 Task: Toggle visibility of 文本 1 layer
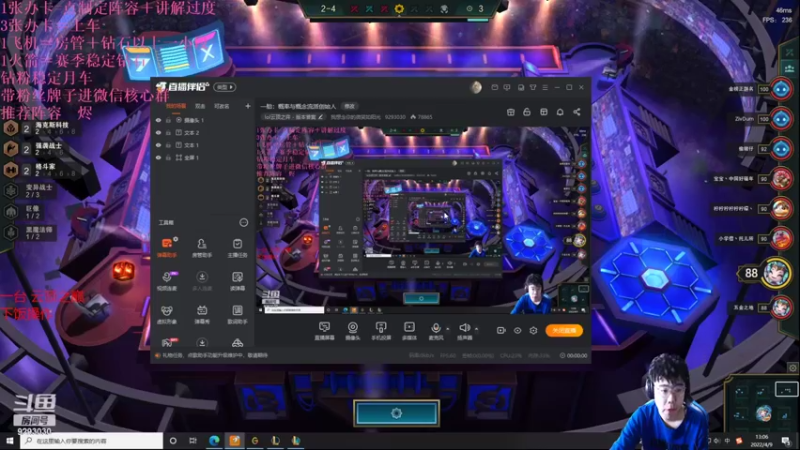coord(158,145)
